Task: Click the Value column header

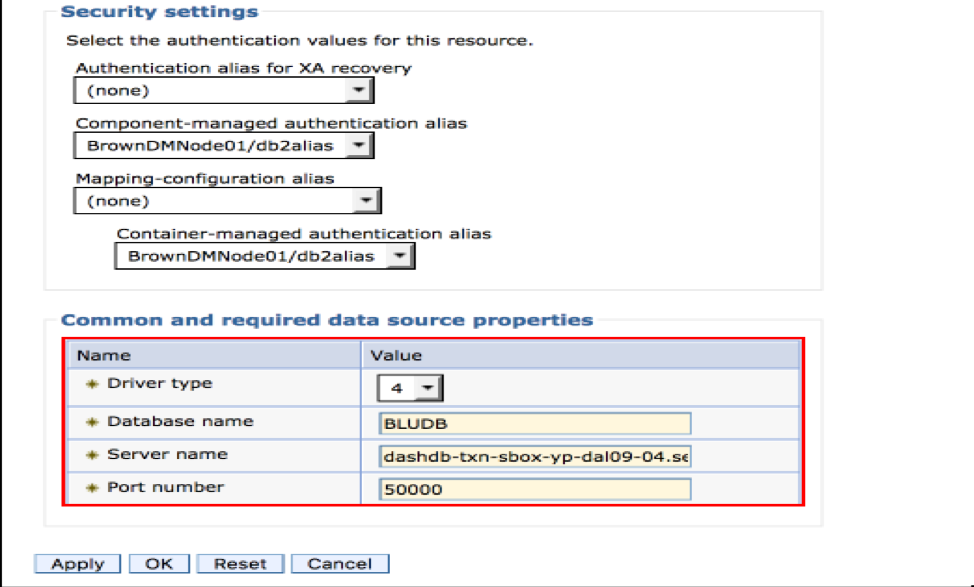Action: [x=396, y=355]
